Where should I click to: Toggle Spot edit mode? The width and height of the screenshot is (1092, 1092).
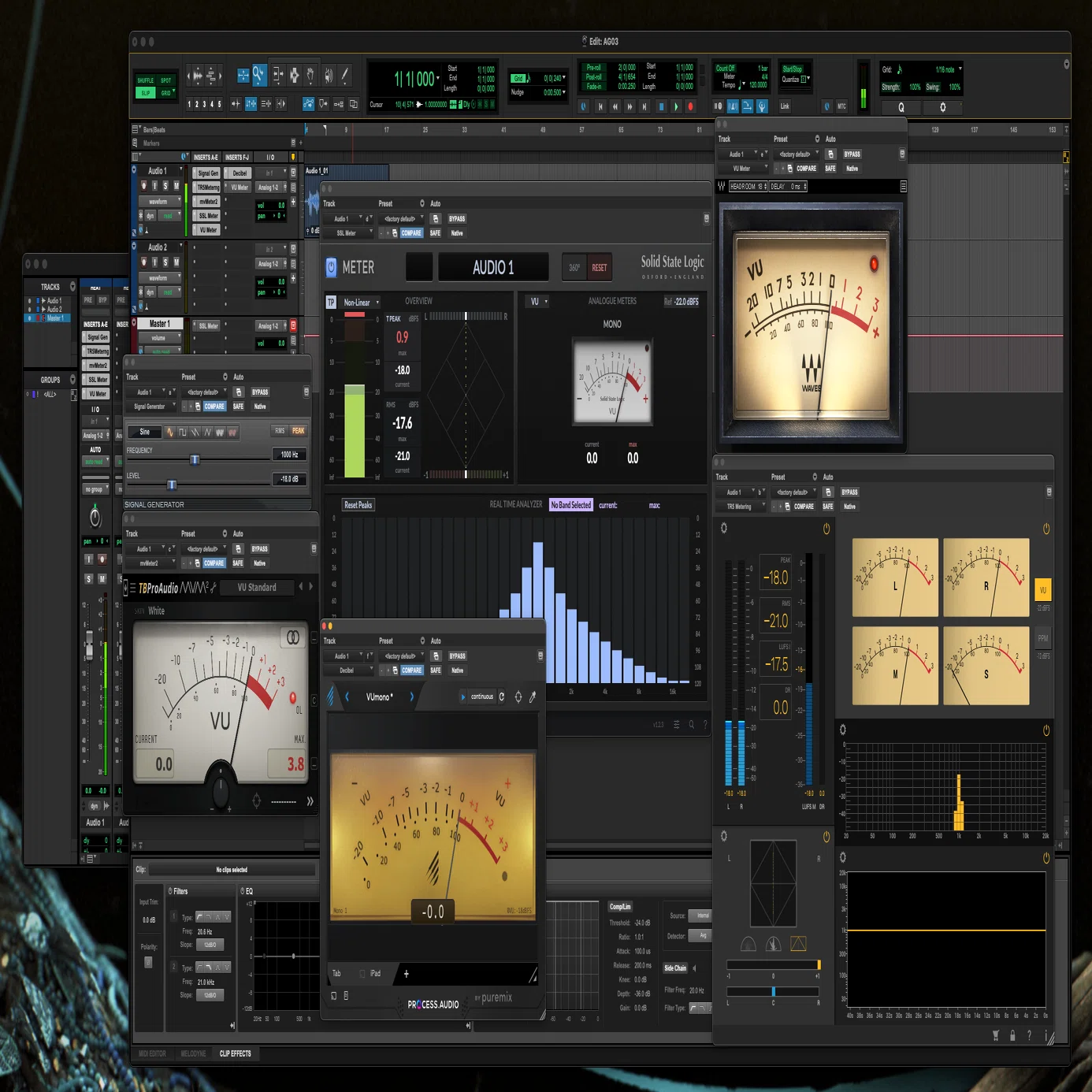point(166,80)
